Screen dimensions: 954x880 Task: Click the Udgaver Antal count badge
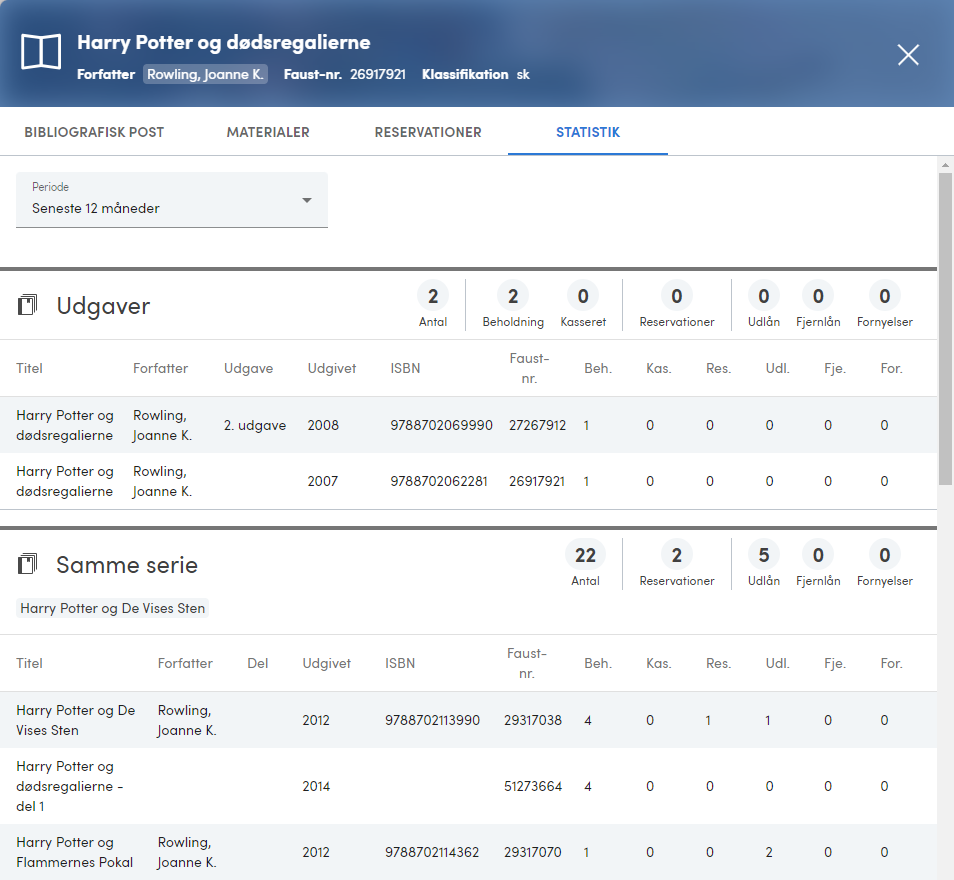click(x=433, y=296)
